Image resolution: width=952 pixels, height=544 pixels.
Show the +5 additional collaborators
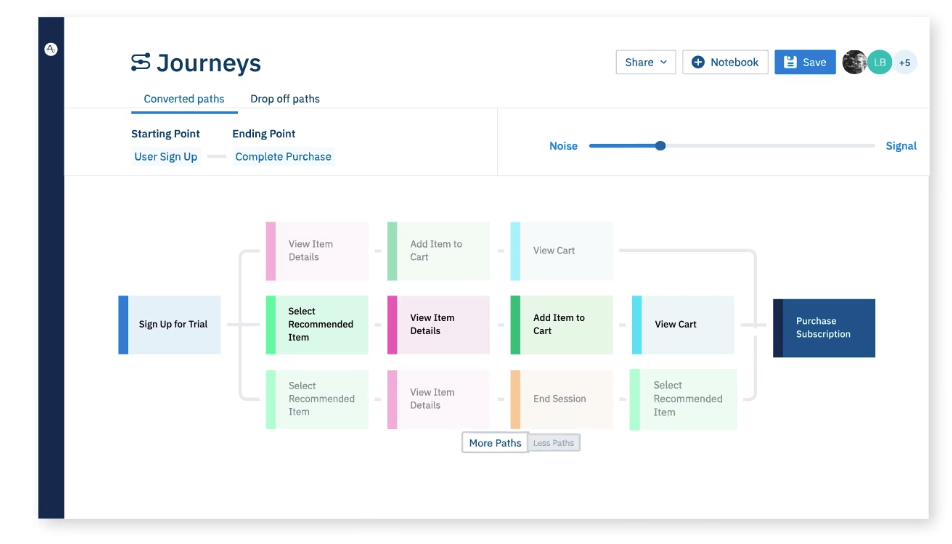pyautogui.click(x=904, y=62)
